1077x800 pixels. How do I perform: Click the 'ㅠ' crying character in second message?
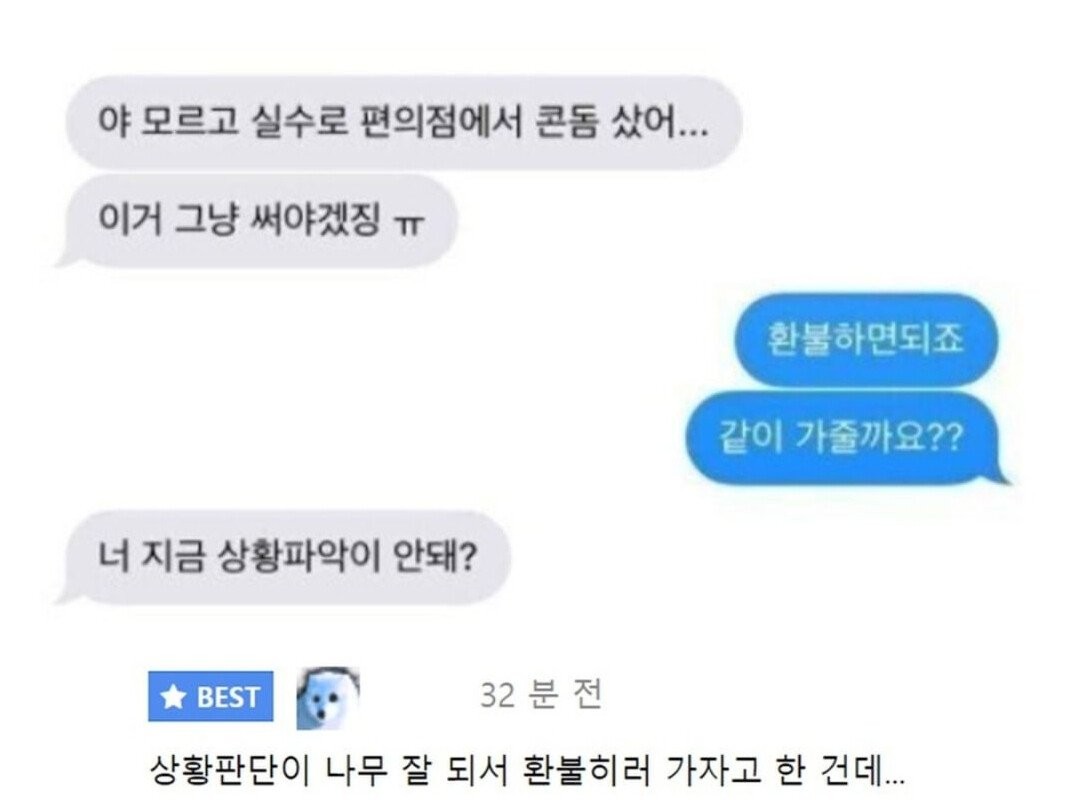point(408,225)
